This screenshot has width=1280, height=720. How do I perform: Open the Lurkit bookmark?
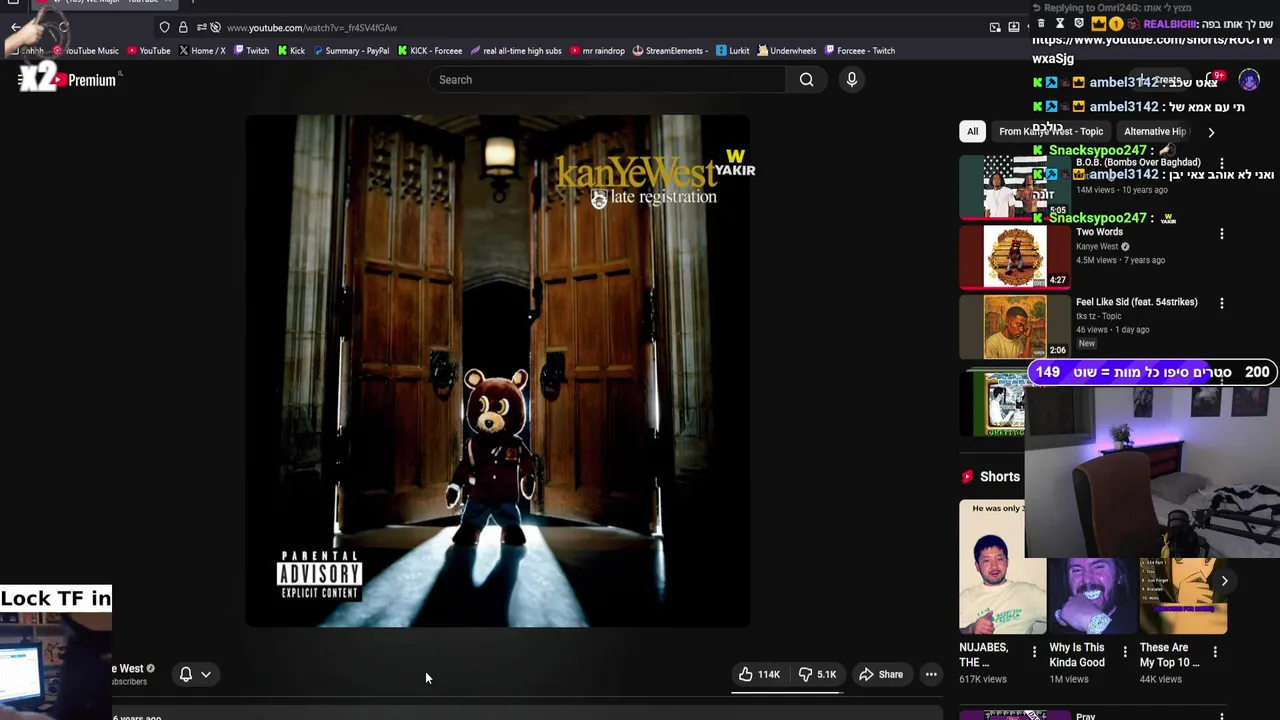733,50
